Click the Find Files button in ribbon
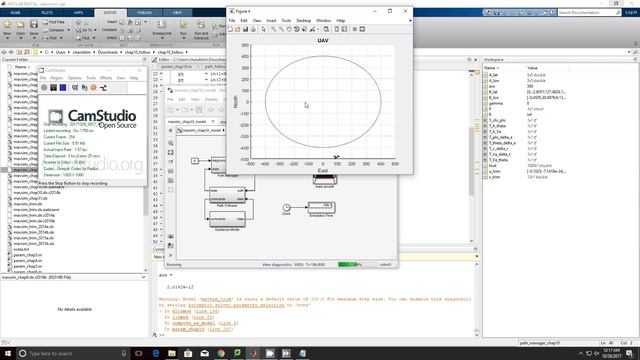 point(54,22)
